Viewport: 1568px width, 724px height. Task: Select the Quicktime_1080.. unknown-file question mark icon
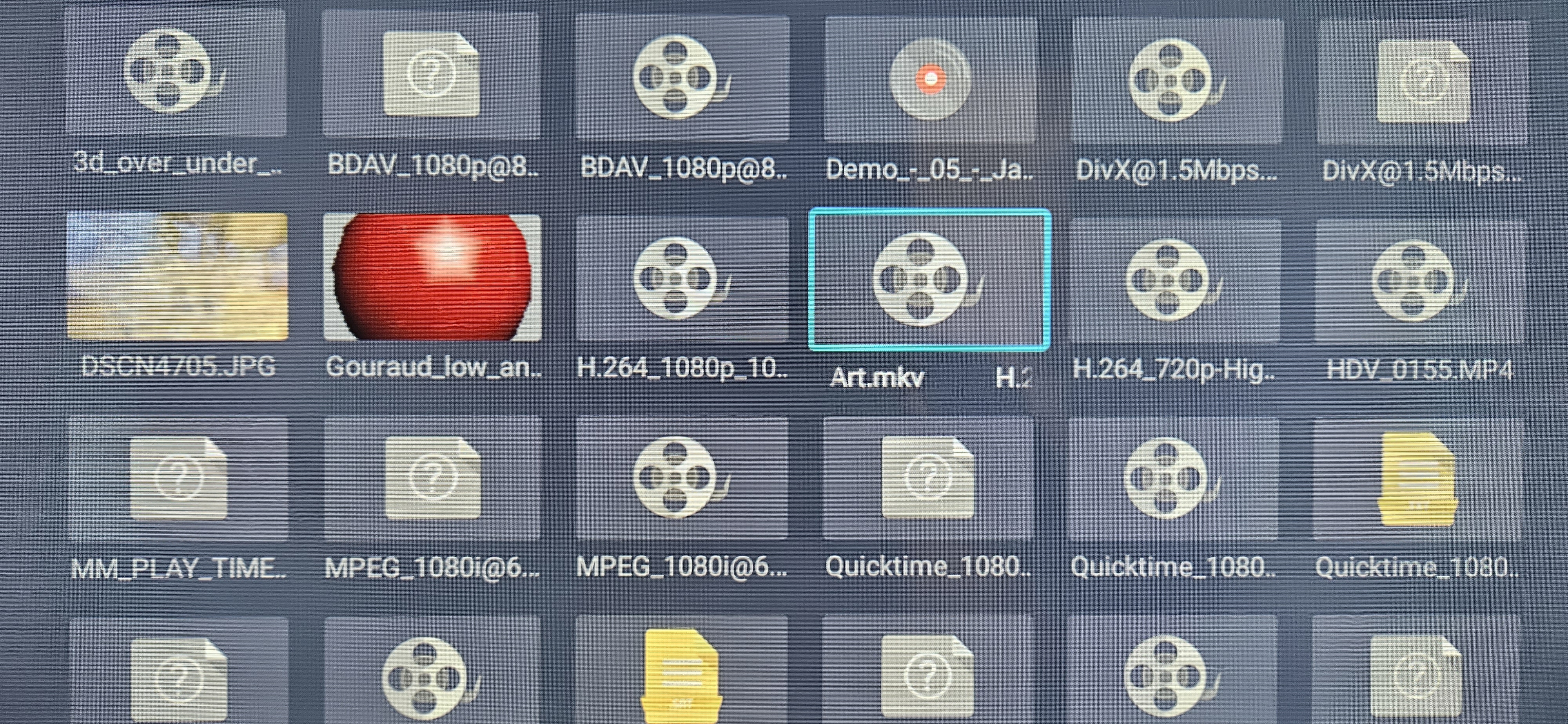tap(927, 478)
